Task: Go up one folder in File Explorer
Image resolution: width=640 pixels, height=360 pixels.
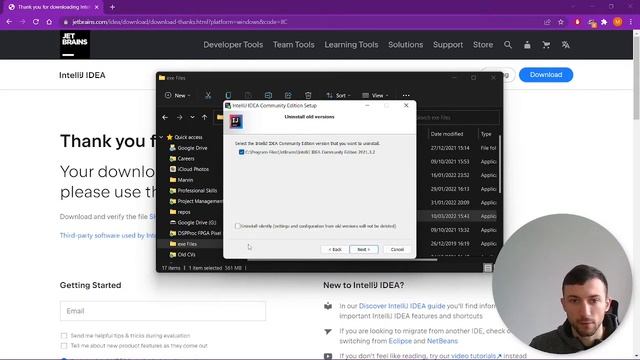Action: click(x=204, y=118)
